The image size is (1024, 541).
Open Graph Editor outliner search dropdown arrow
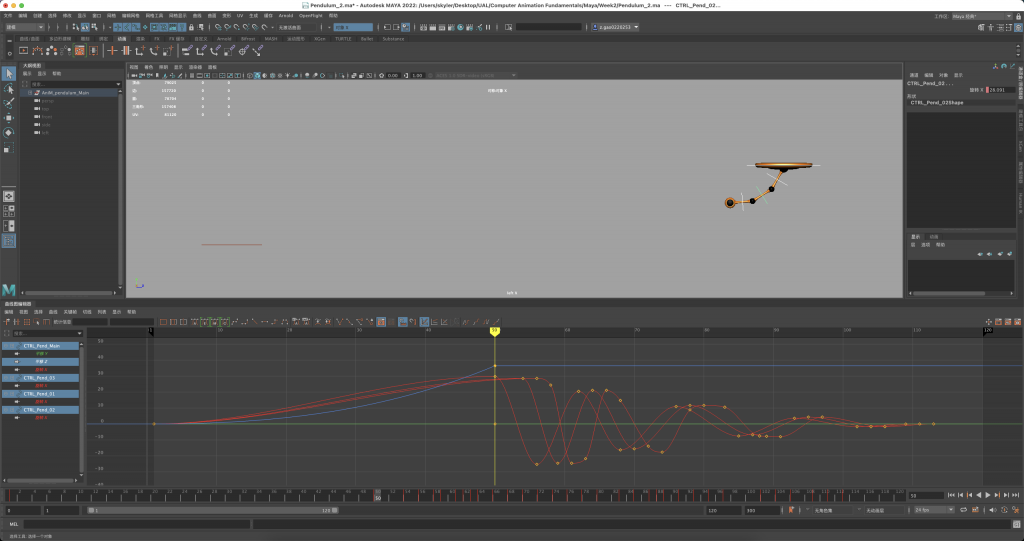pyautogui.click(x=80, y=333)
